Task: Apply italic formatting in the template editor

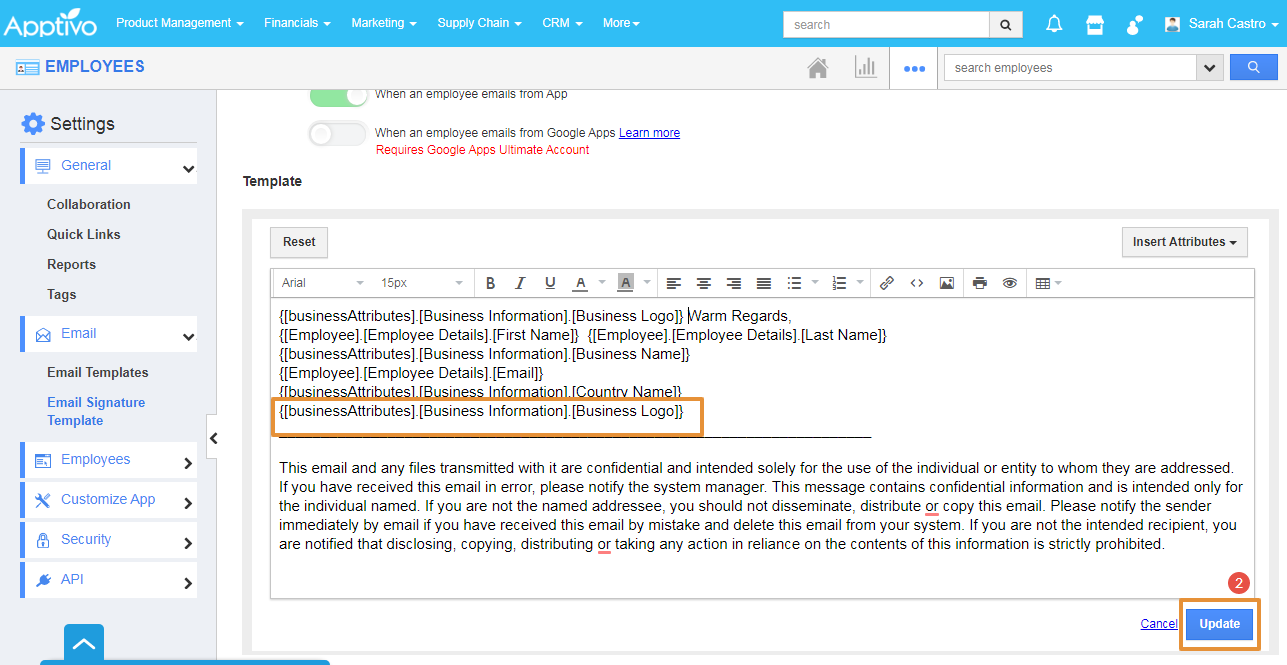Action: click(520, 283)
